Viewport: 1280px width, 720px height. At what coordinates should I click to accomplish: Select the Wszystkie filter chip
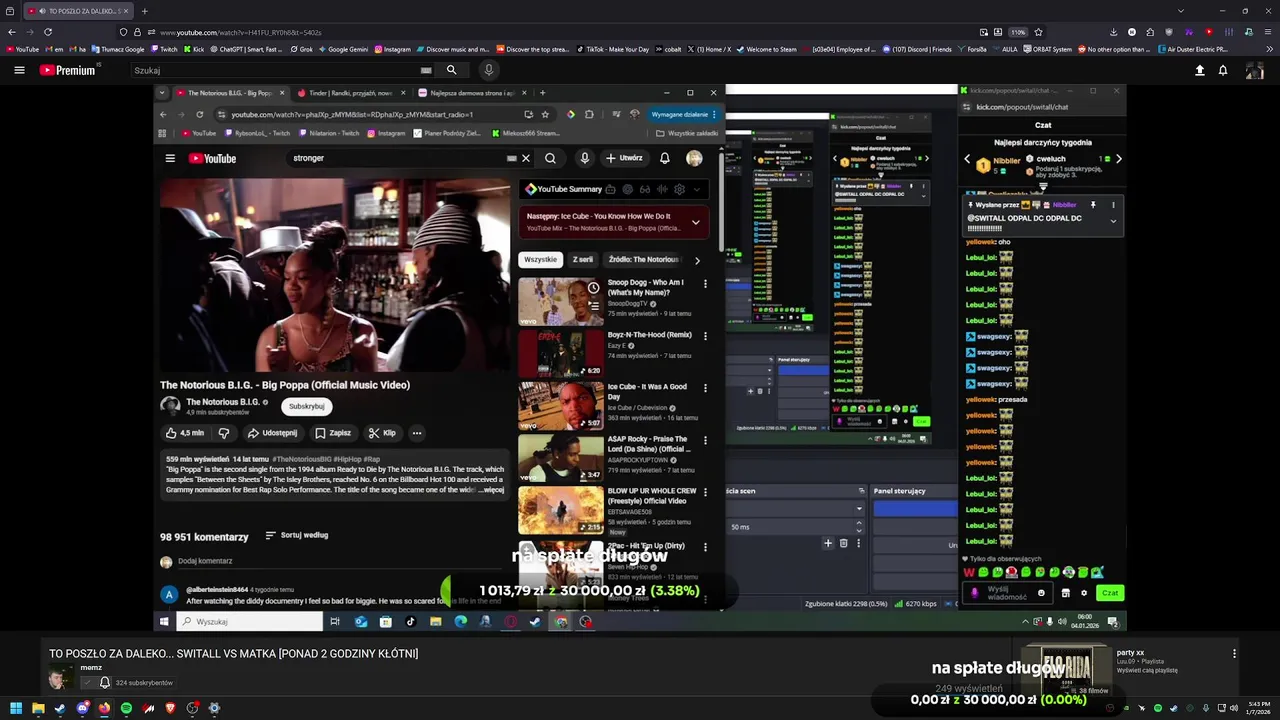pos(540,259)
